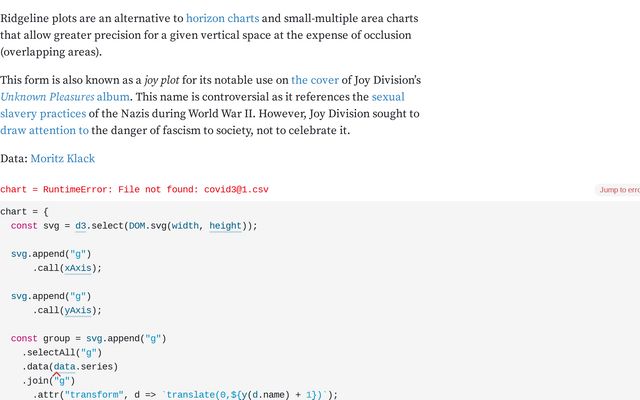640x400 pixels.
Task: Visit the Moritz Klack data source link
Action: [x=62, y=158]
